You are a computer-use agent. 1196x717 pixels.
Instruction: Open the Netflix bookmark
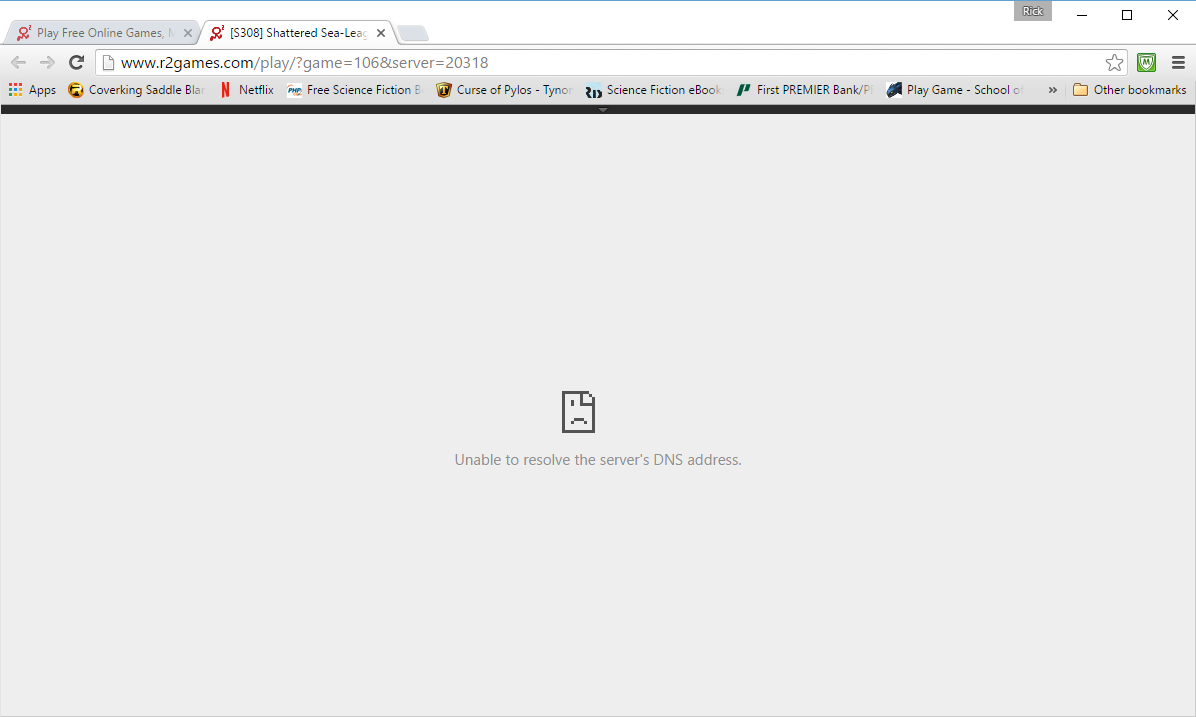(x=246, y=90)
